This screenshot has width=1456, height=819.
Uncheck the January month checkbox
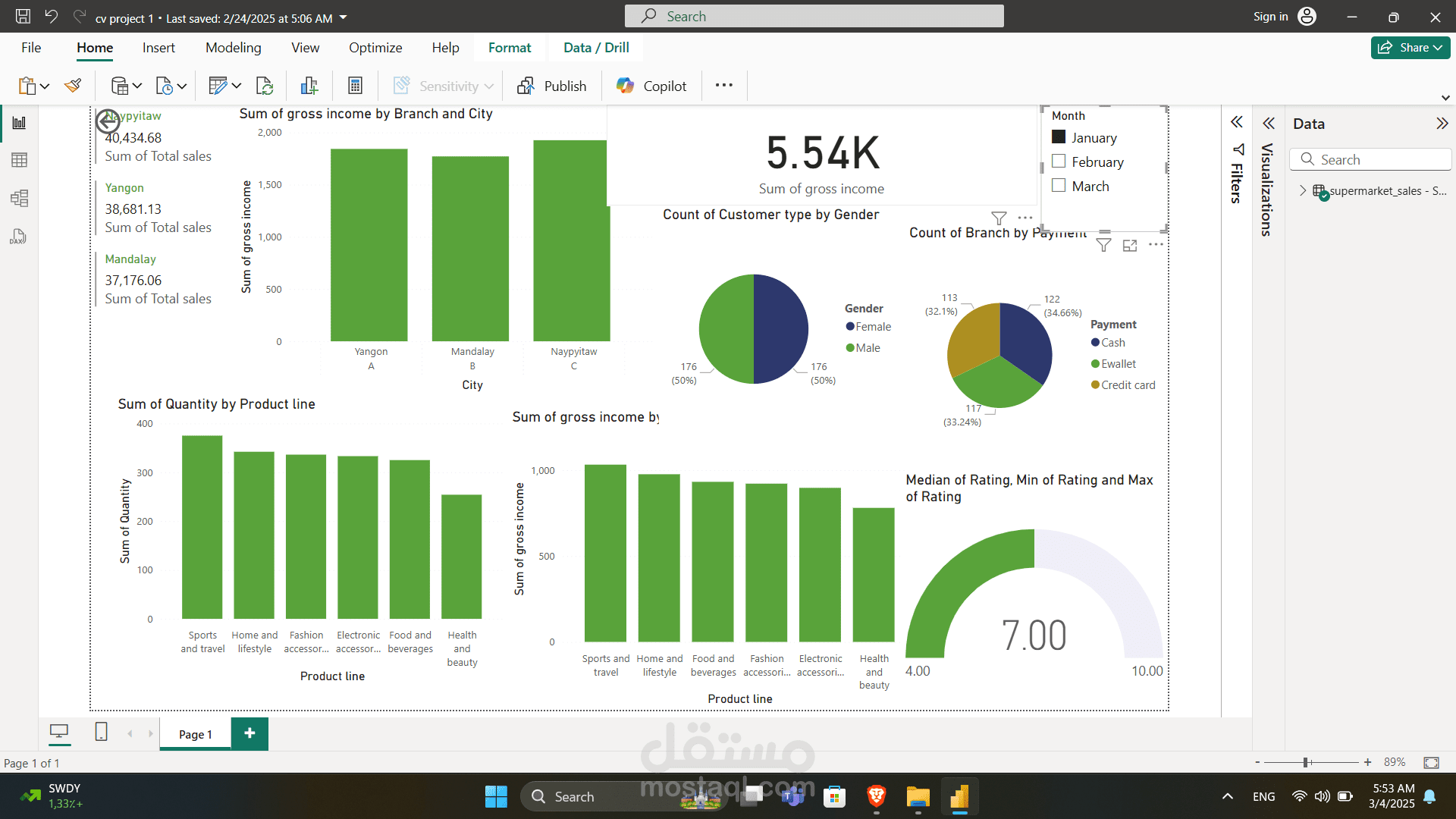[1059, 137]
